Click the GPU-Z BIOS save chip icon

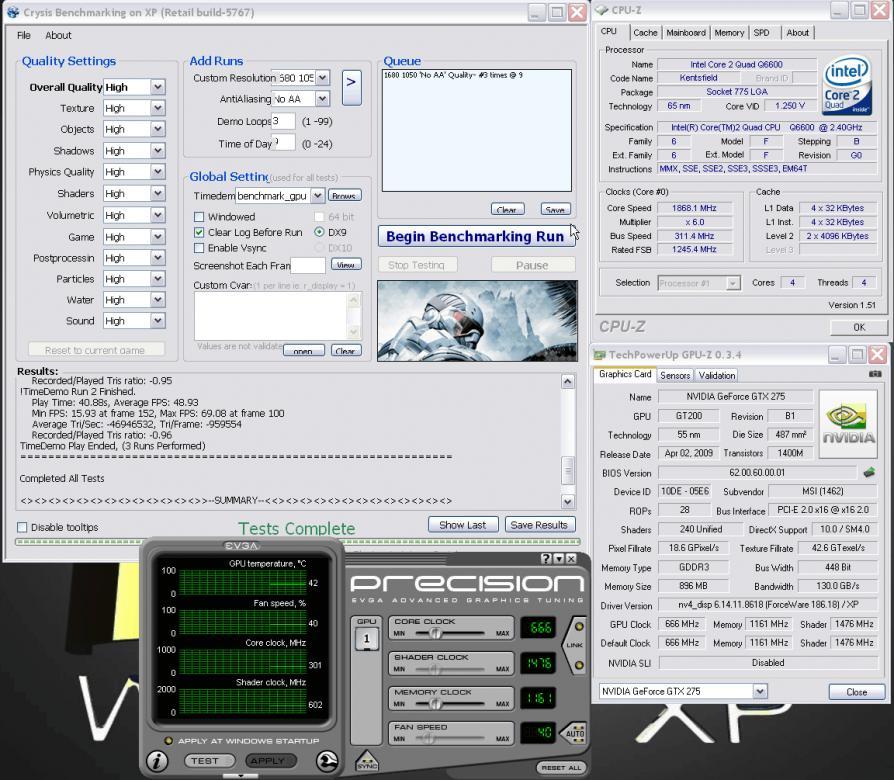pos(869,472)
